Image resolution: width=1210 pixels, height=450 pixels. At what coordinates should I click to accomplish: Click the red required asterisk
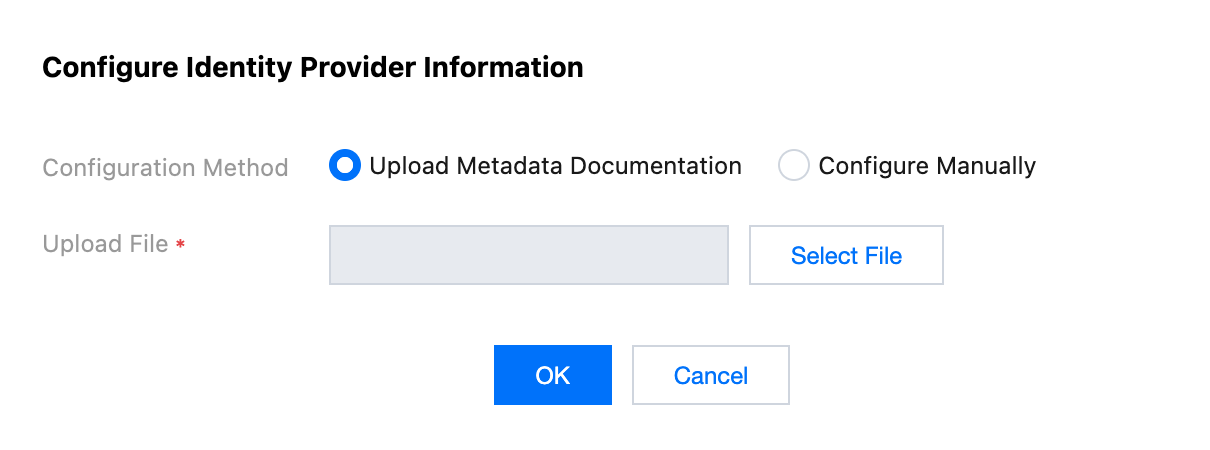click(181, 245)
